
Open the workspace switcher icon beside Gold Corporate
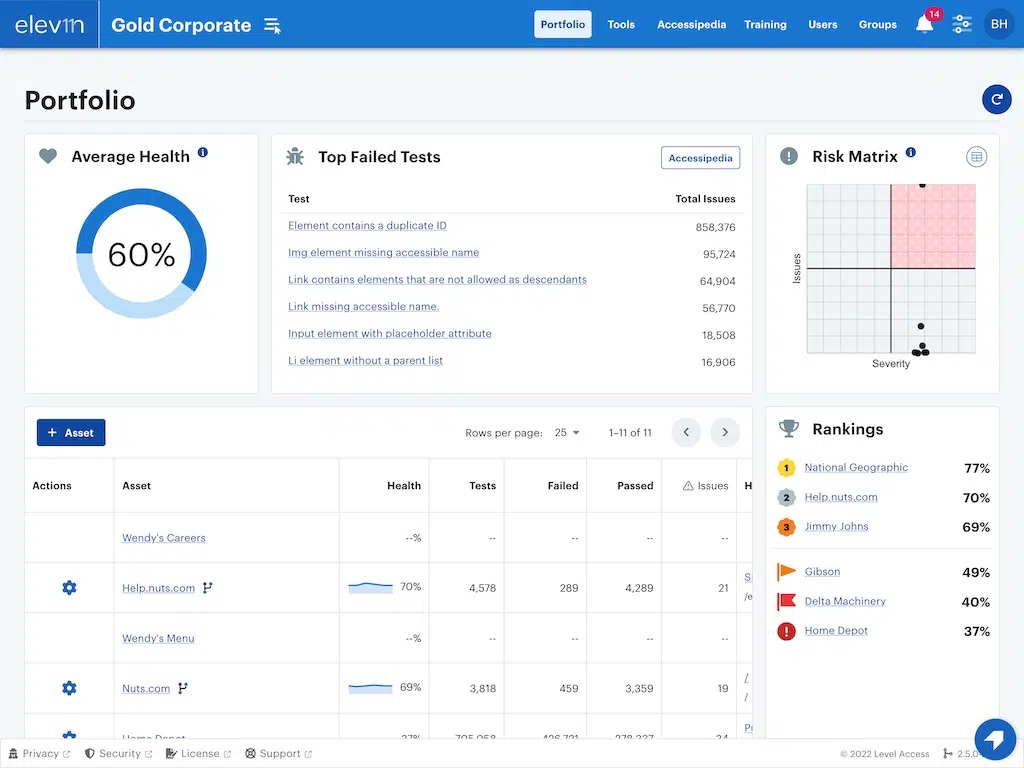coord(272,25)
